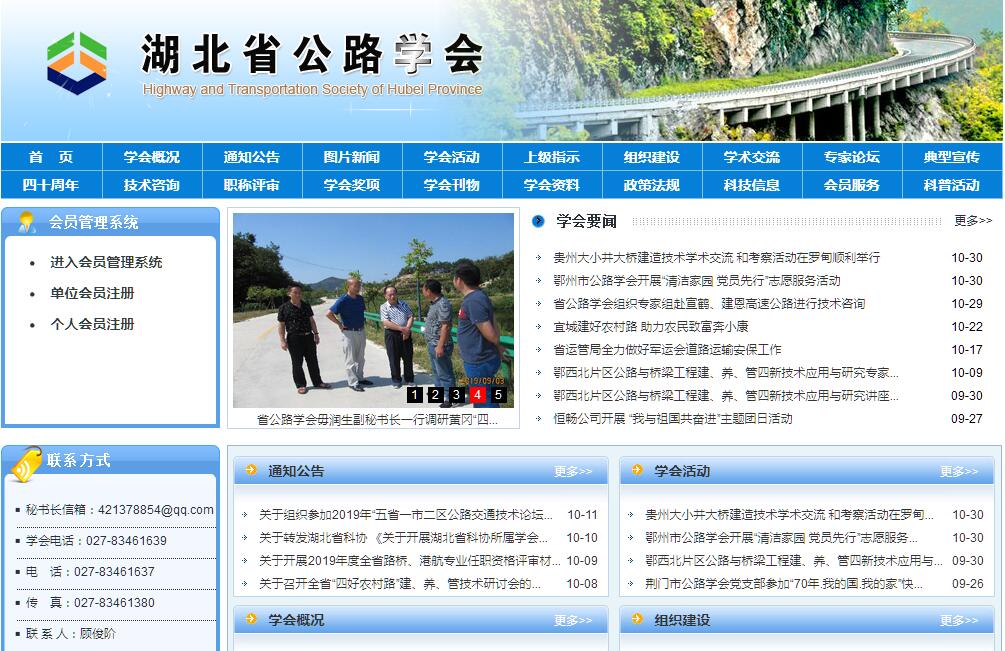Click the 单位会员注册 link

[92, 293]
